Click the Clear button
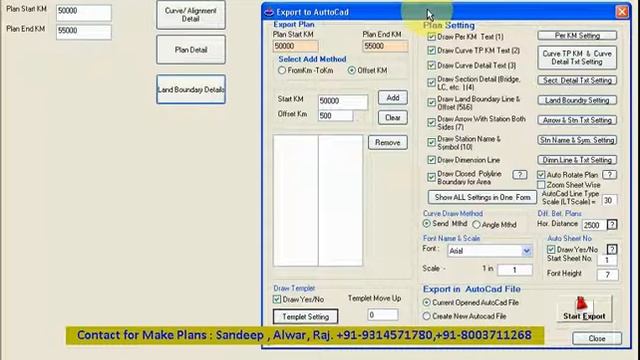The width and height of the screenshot is (640, 360). (393, 118)
